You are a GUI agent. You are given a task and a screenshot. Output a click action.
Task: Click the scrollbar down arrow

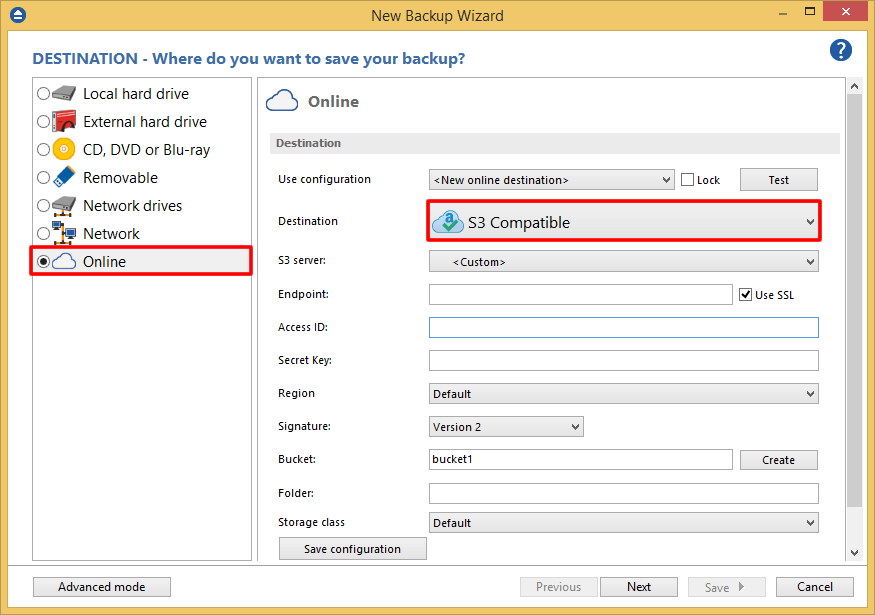[854, 552]
